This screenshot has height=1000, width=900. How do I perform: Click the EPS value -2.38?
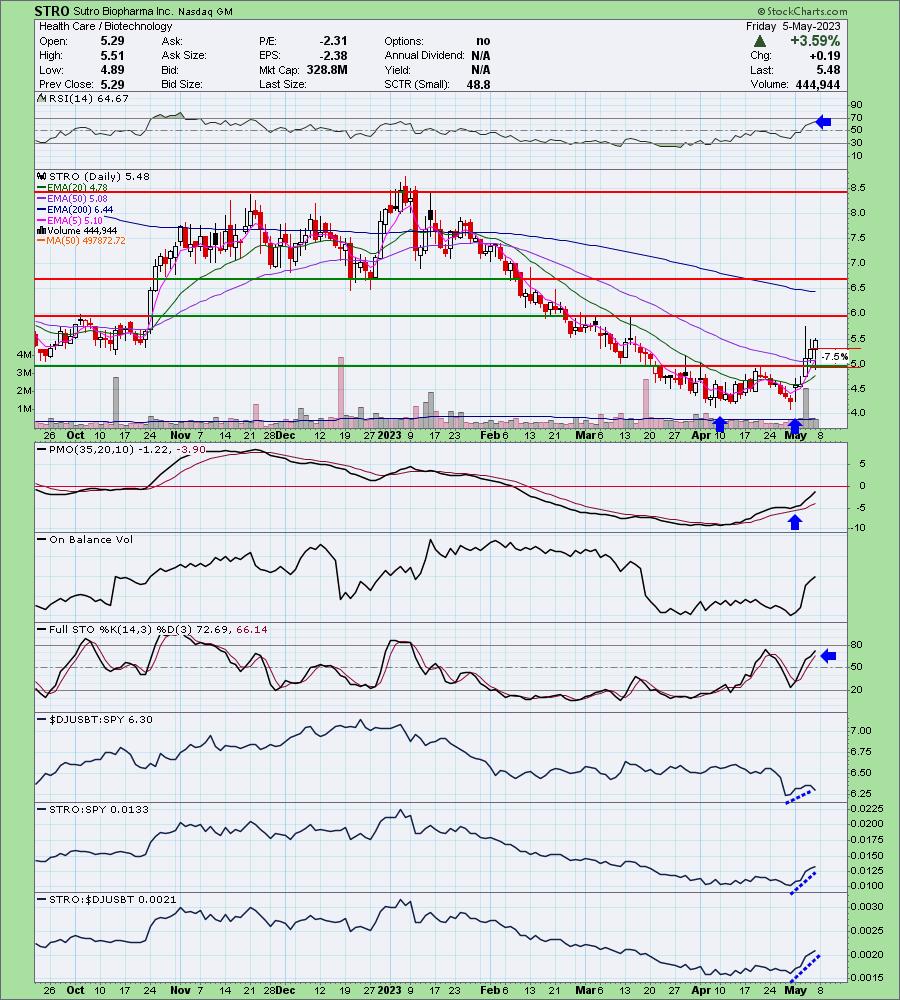click(334, 55)
